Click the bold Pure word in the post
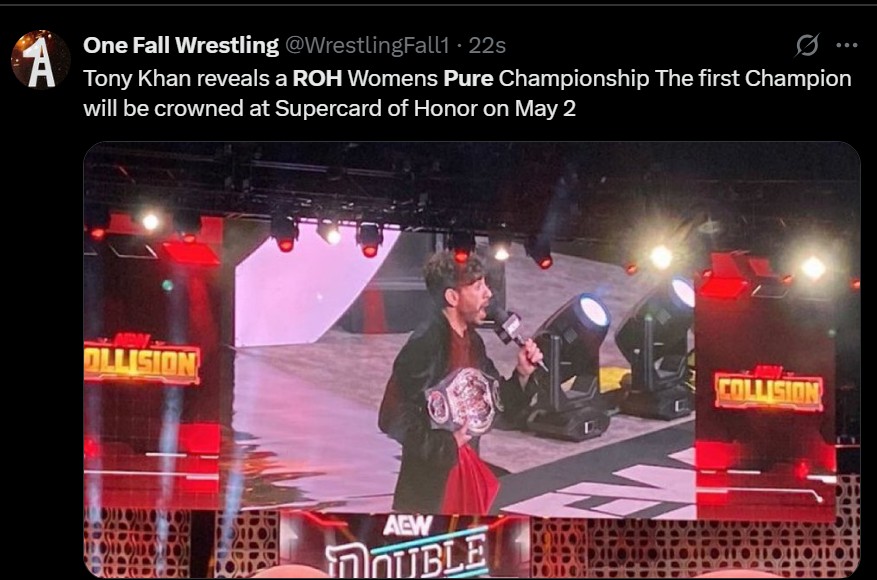This screenshot has height=580, width=877. (468, 78)
